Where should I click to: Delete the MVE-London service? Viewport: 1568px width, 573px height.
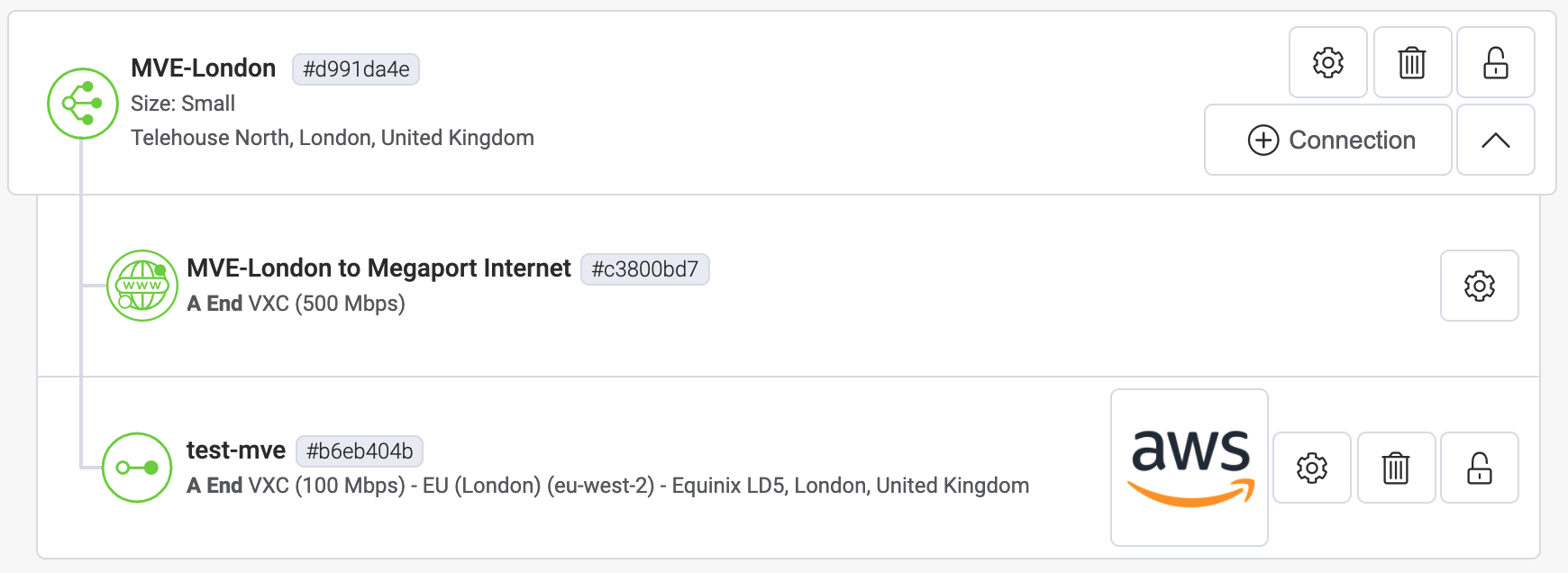point(1412,62)
